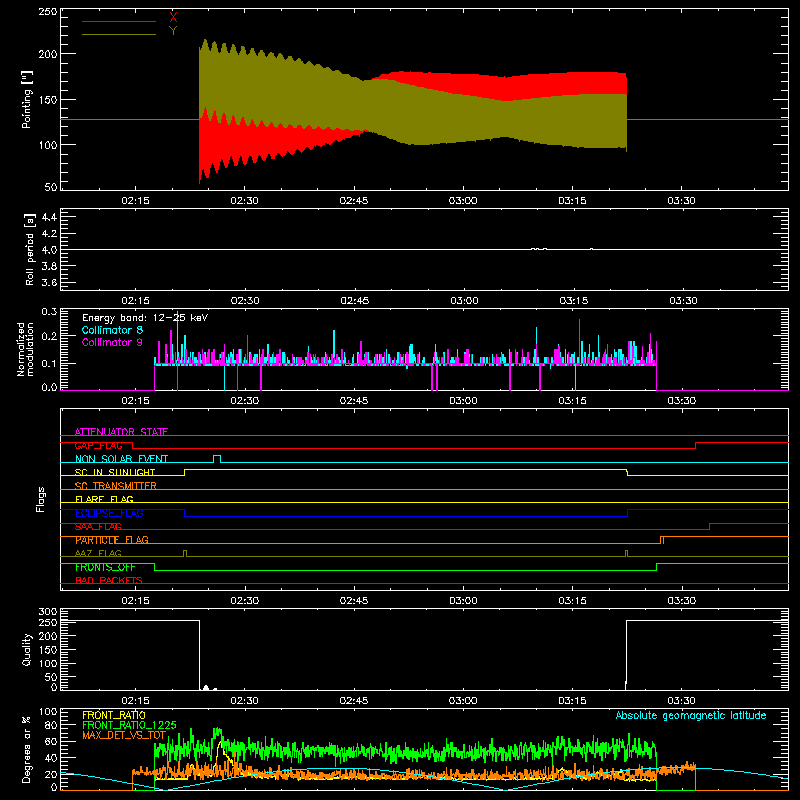Click the 80 tick in bottom panel

tap(51, 725)
